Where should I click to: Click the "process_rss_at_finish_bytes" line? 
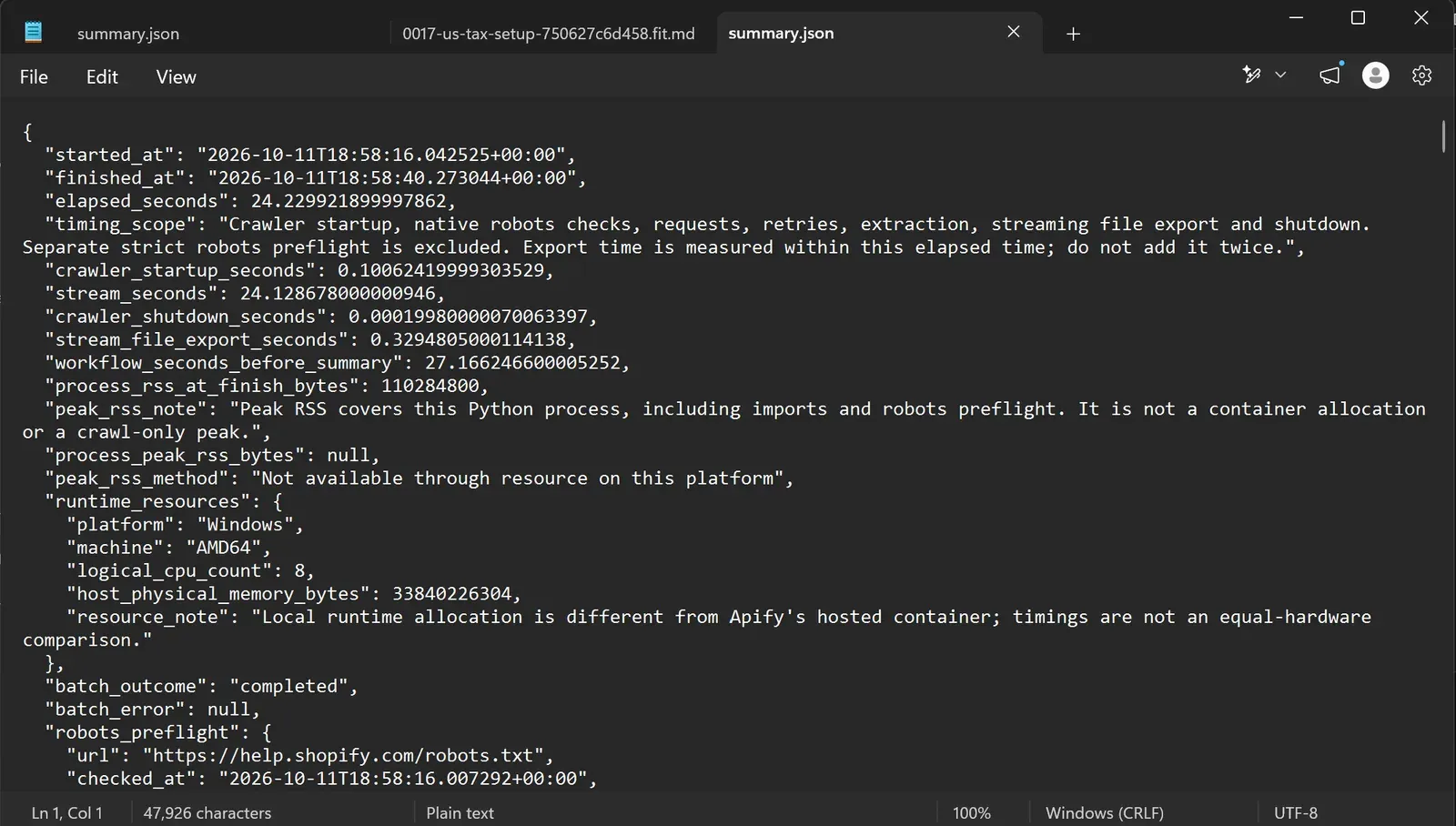267,386
